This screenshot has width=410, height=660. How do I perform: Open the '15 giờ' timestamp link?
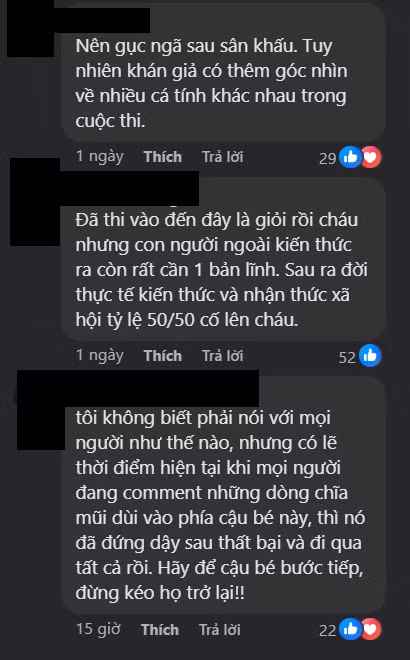[98, 629]
